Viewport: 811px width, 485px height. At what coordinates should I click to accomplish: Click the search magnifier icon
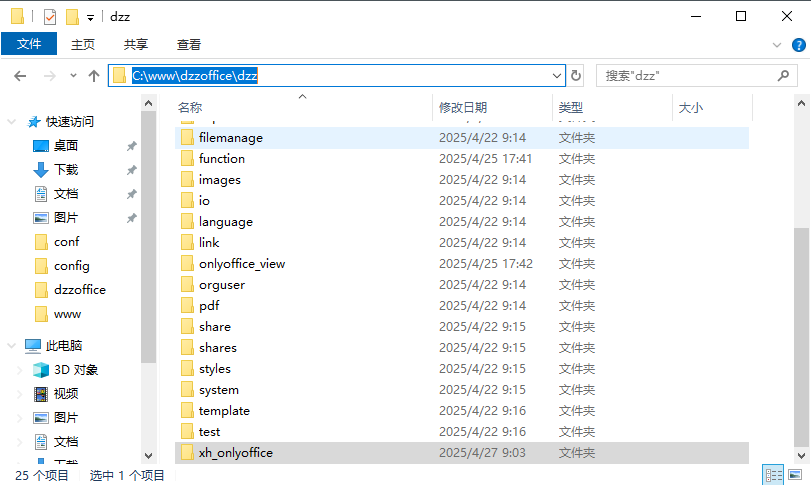783,76
